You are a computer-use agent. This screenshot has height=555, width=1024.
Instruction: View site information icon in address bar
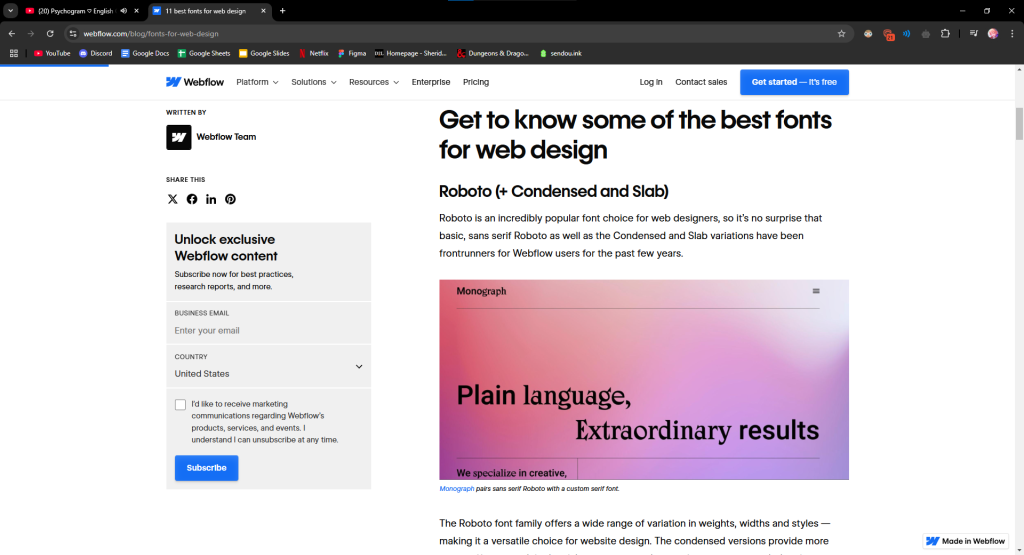point(73,33)
